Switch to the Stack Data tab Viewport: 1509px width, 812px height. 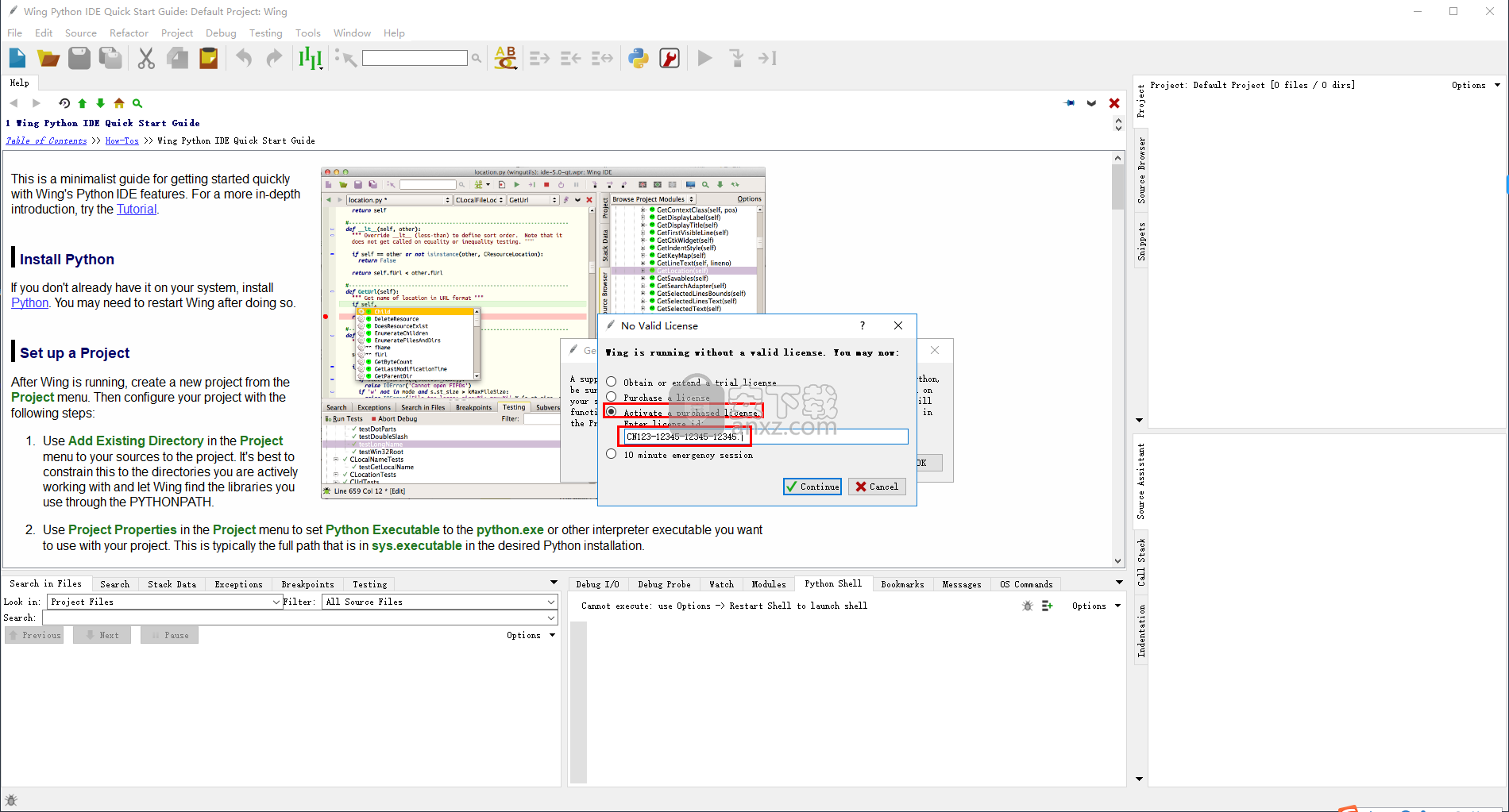(172, 584)
